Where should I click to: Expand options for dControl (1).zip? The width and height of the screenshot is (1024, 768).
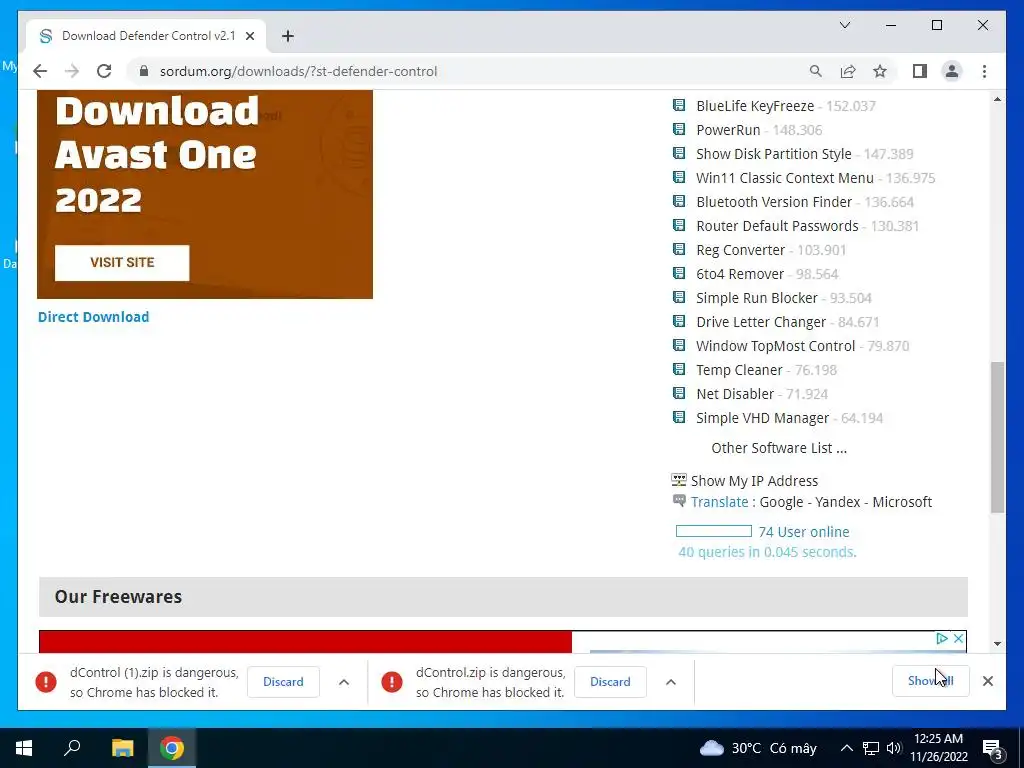[344, 682]
